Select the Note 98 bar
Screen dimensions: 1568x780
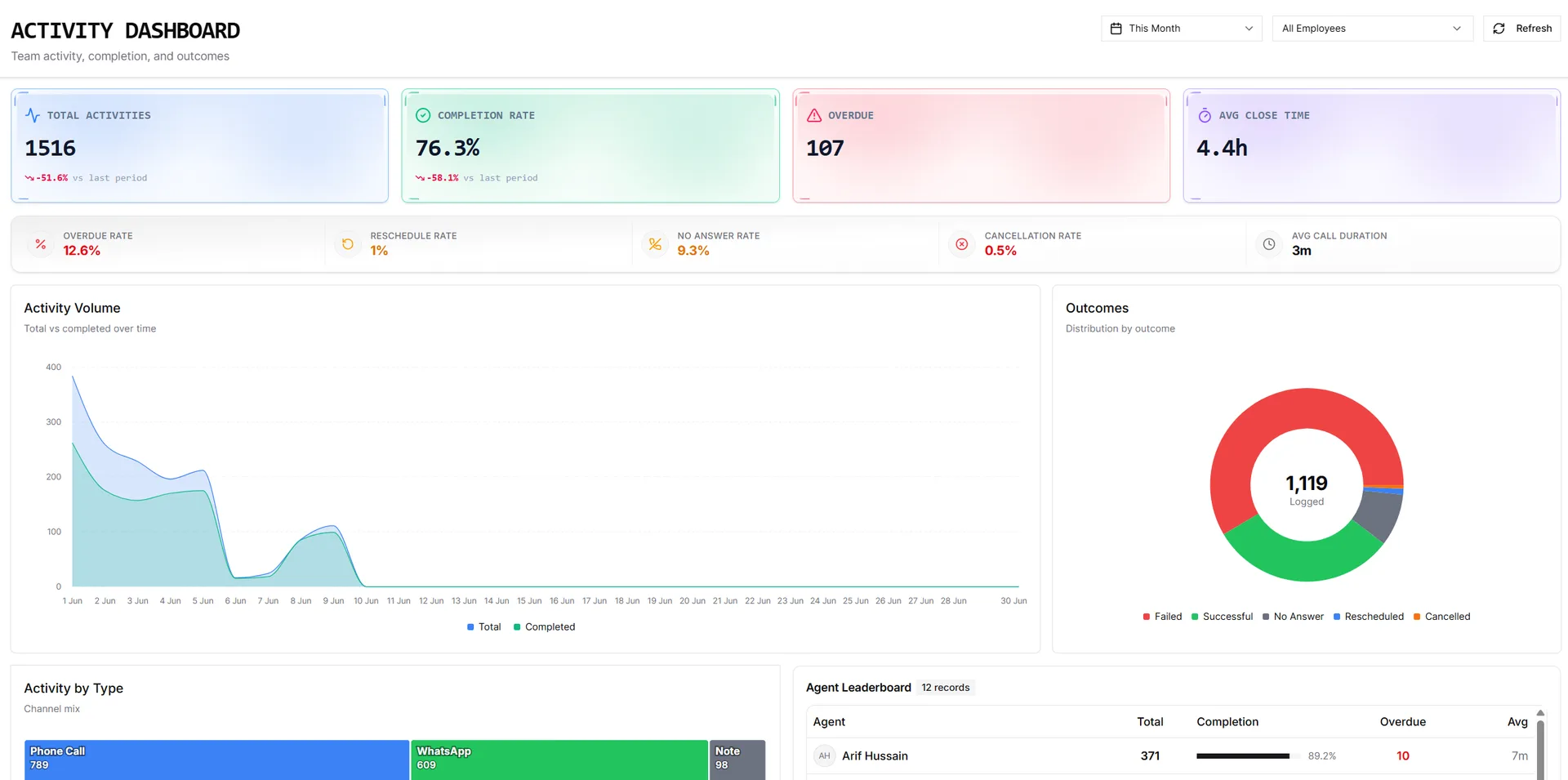pos(737,760)
